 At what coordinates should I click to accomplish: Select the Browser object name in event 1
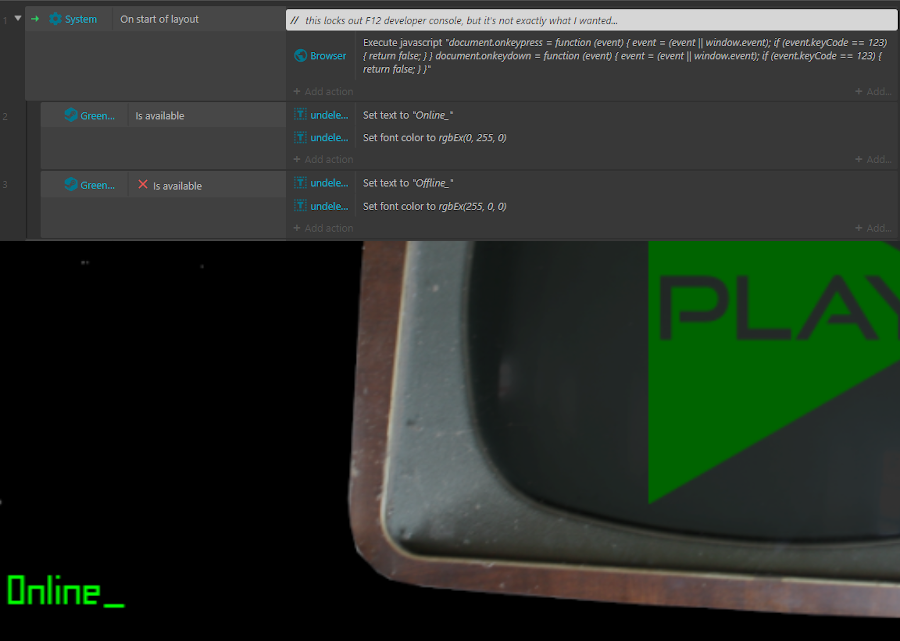pyautogui.click(x=328, y=56)
